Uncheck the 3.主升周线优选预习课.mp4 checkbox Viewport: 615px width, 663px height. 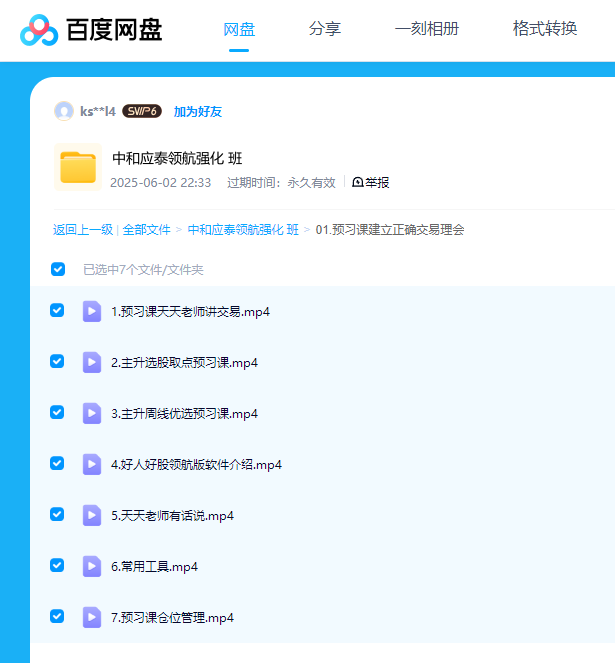tap(57, 412)
